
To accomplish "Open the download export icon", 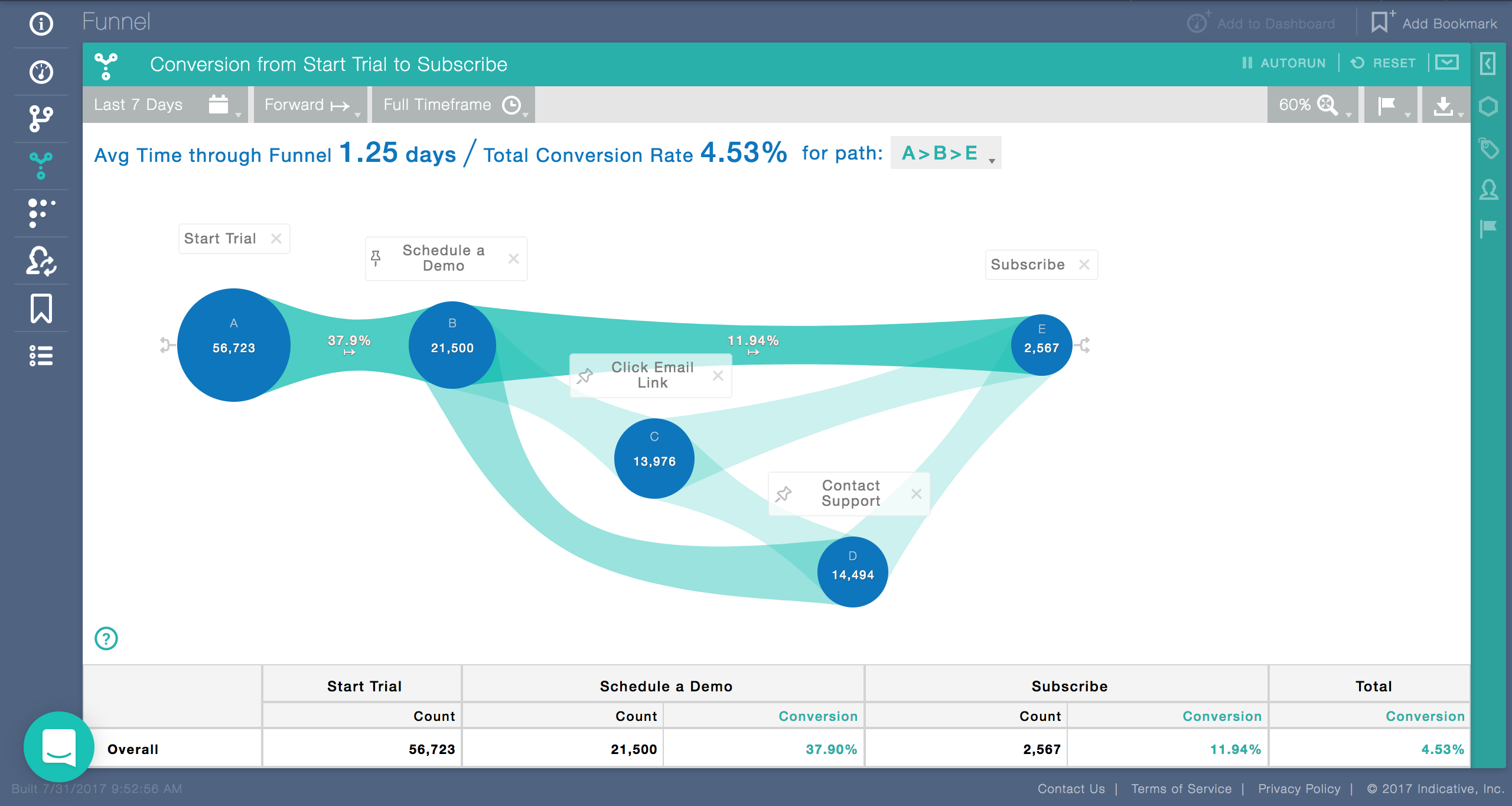I will coord(1444,106).
